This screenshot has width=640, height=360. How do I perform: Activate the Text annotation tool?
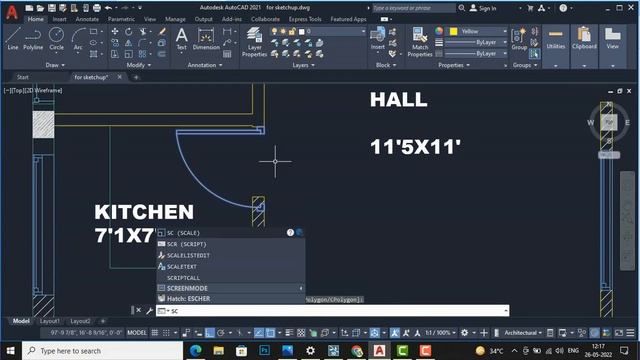tap(182, 39)
